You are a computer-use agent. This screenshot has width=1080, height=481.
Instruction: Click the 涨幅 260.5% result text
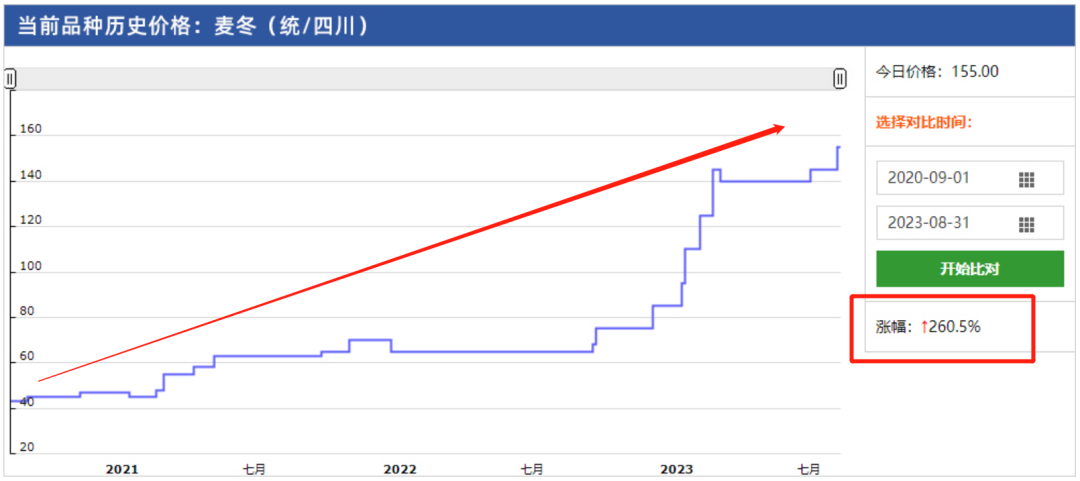(928, 327)
